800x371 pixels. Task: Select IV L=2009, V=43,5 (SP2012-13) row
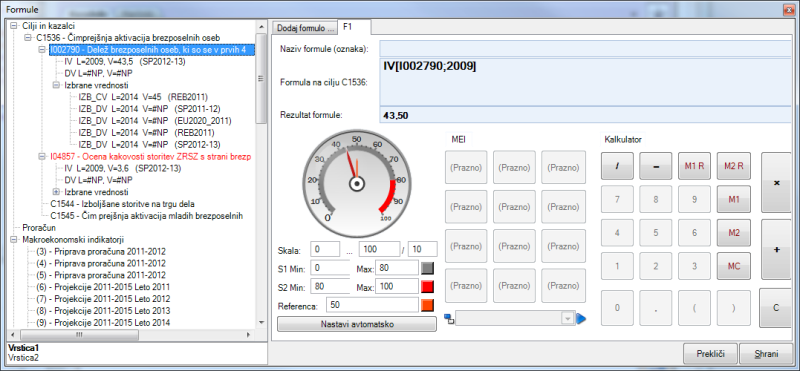click(x=125, y=61)
